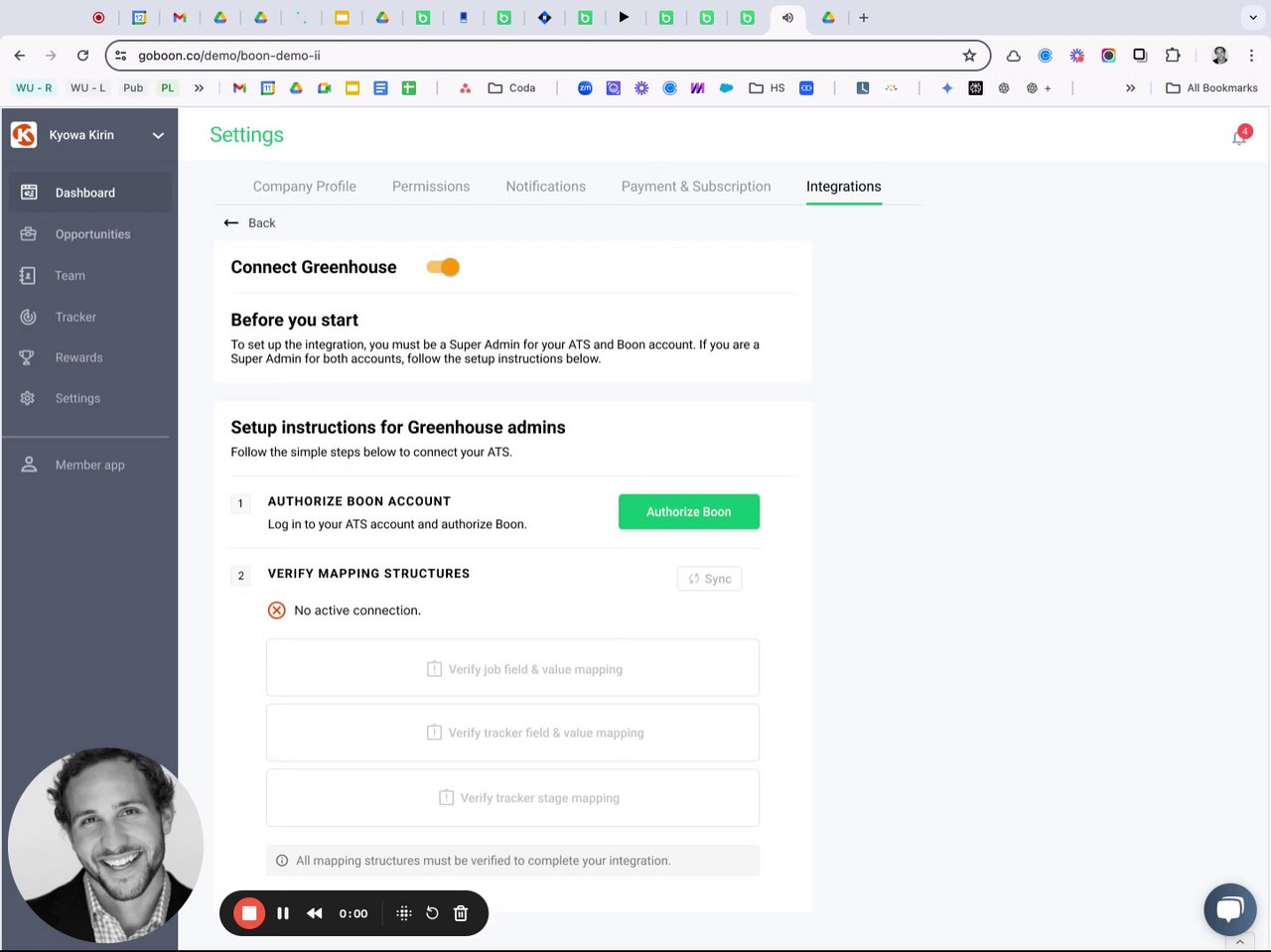This screenshot has width=1271, height=952.
Task: View site information icon in address bar
Action: 121,56
